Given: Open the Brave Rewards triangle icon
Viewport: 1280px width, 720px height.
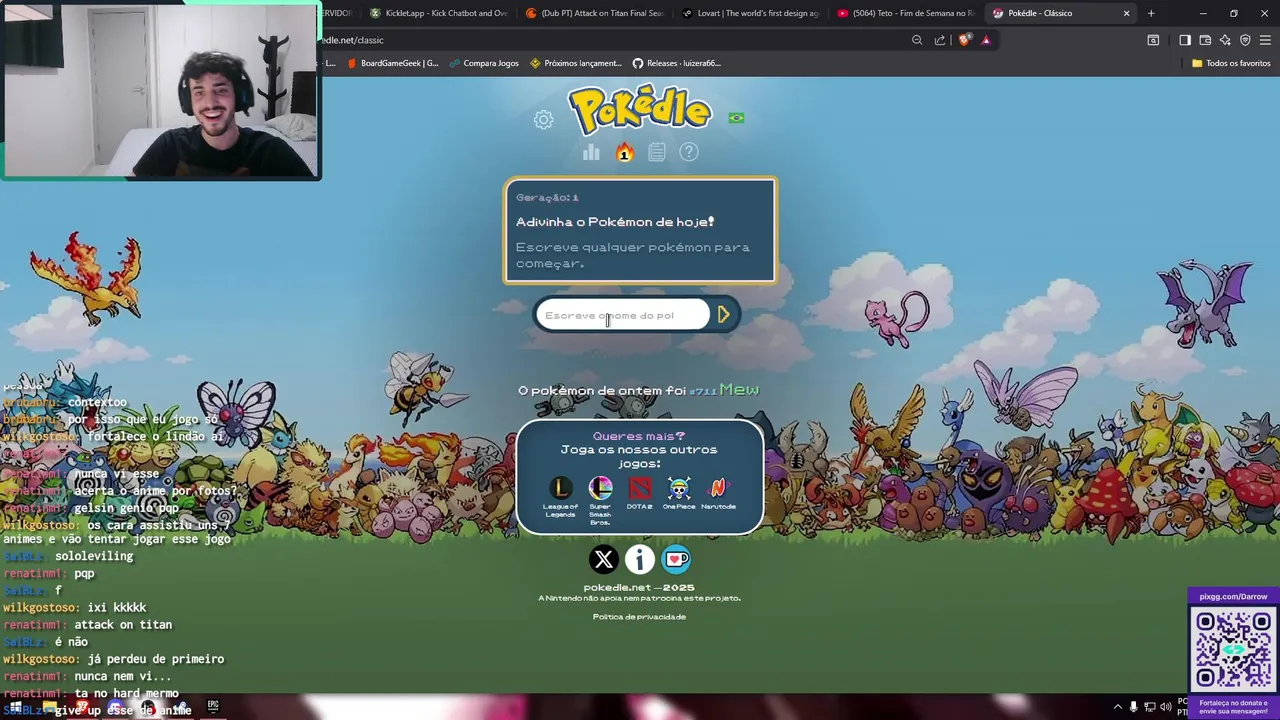Looking at the screenshot, I should tap(986, 40).
